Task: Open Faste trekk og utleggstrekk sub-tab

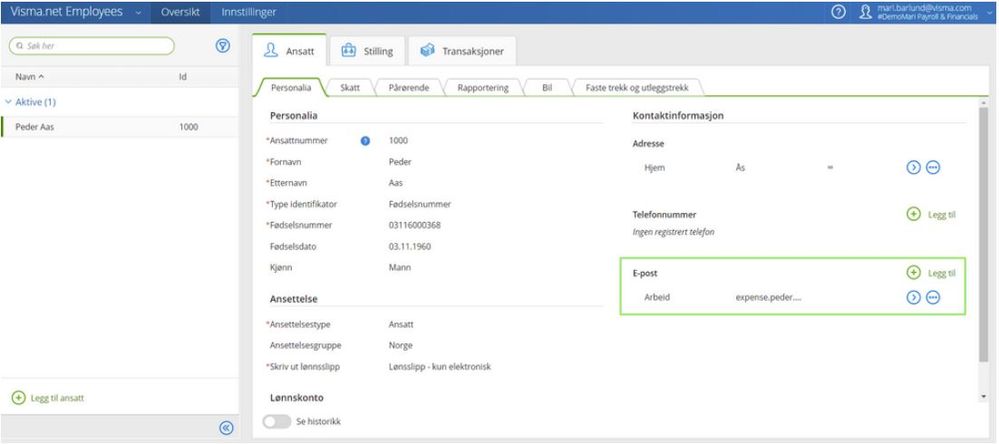Action: coord(637,88)
